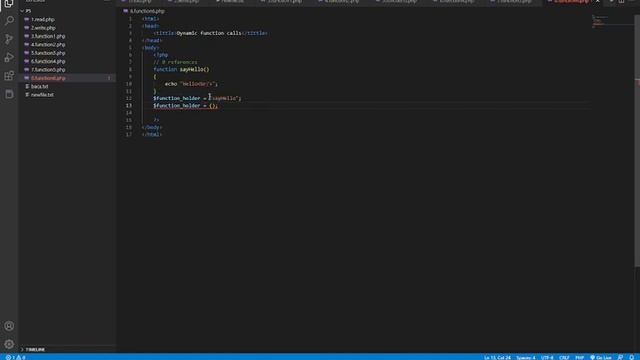Change encoding via UTF-8 status item
The width and height of the screenshot is (640, 360).
tap(547, 357)
